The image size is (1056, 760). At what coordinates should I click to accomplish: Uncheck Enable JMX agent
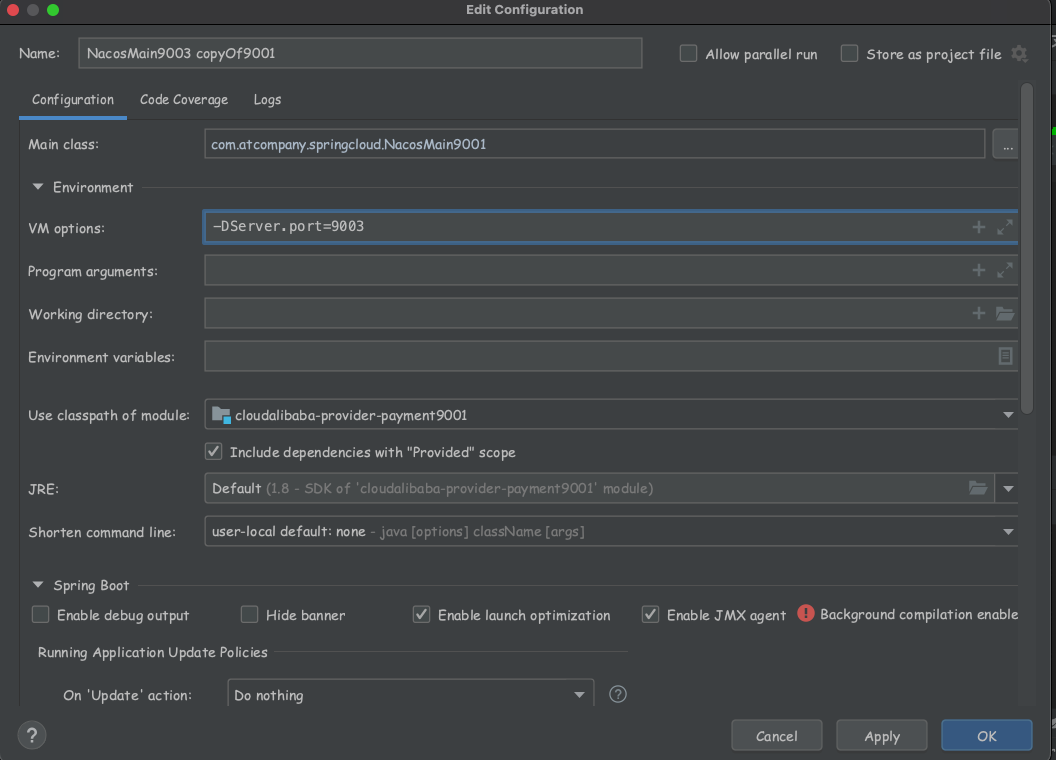coord(651,615)
